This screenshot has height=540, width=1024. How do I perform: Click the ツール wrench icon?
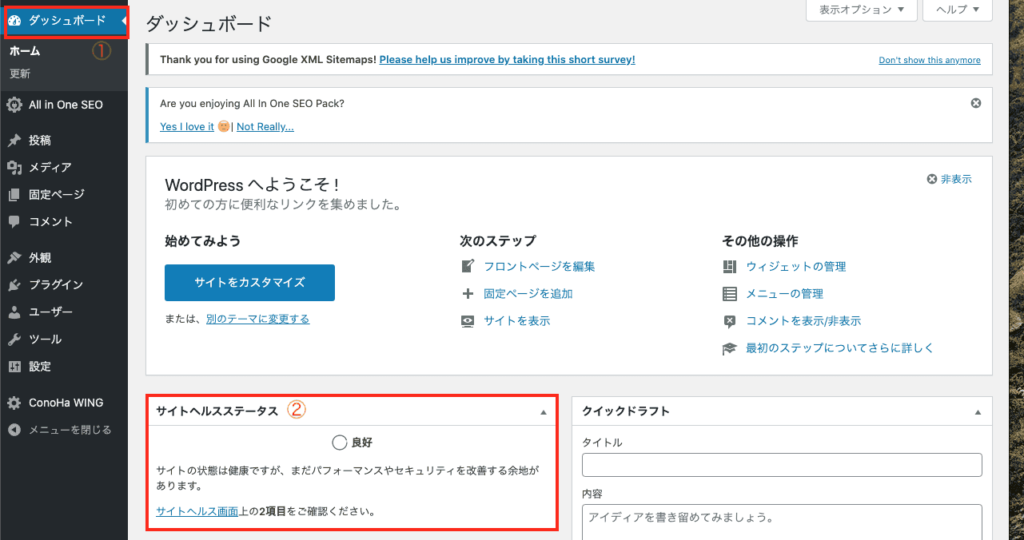pos(14,340)
